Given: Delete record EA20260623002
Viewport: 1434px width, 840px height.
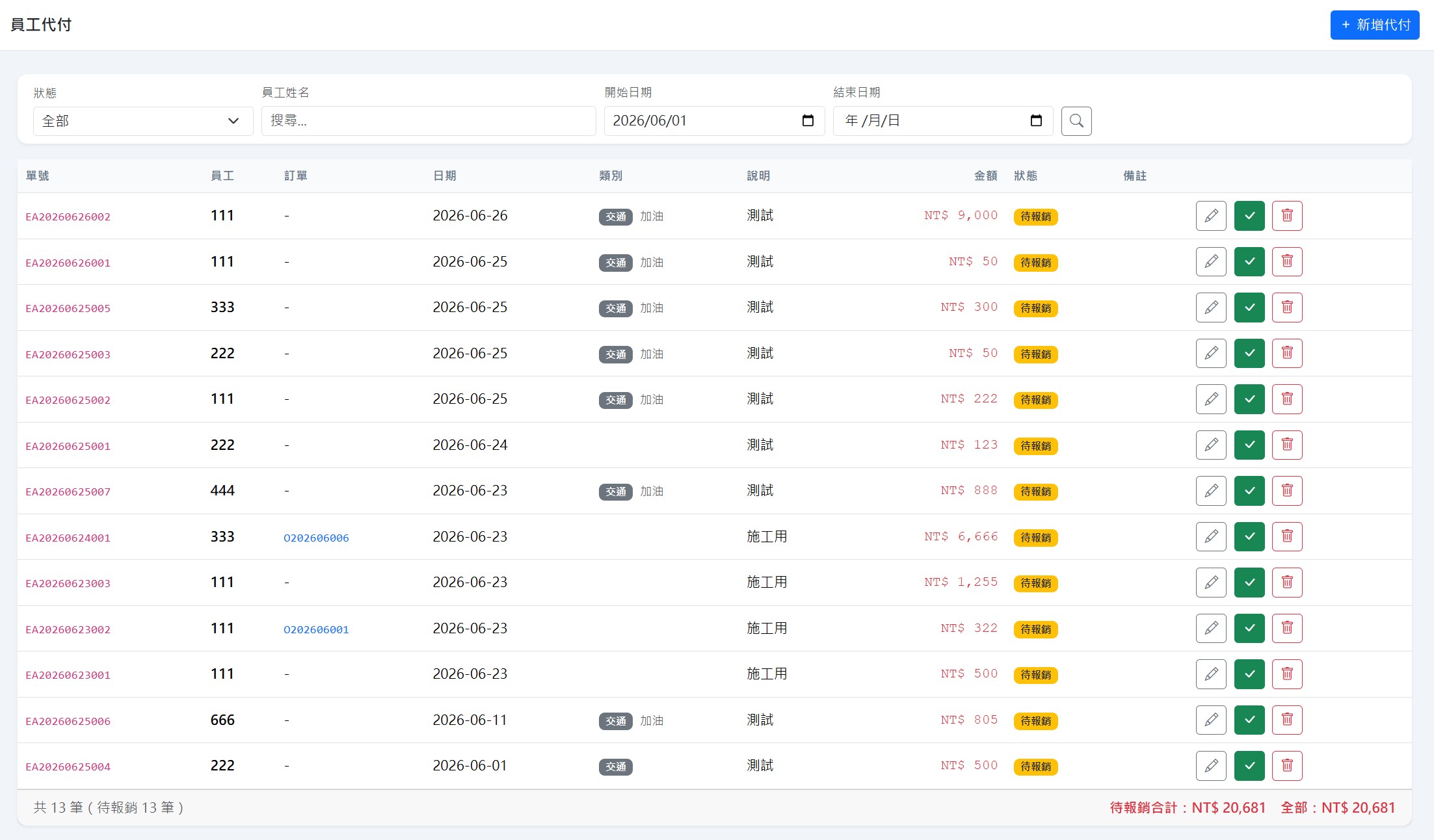Looking at the screenshot, I should 1287,628.
